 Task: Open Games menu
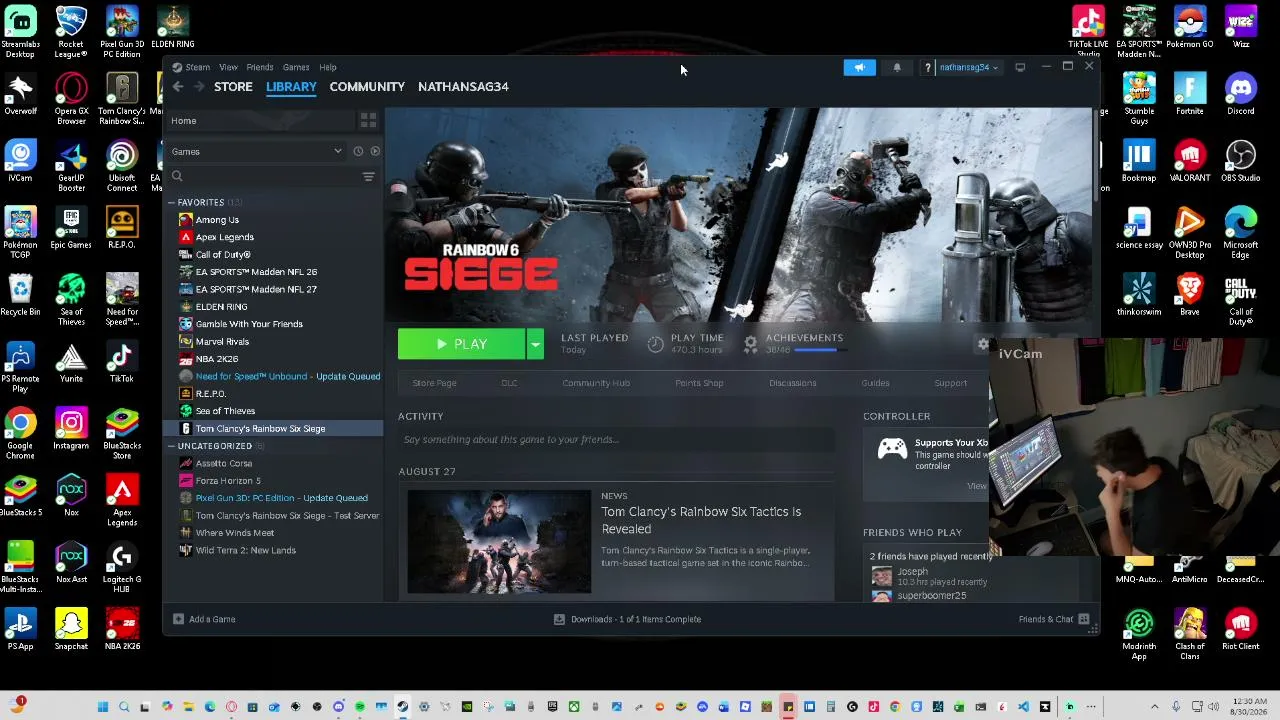click(x=295, y=68)
